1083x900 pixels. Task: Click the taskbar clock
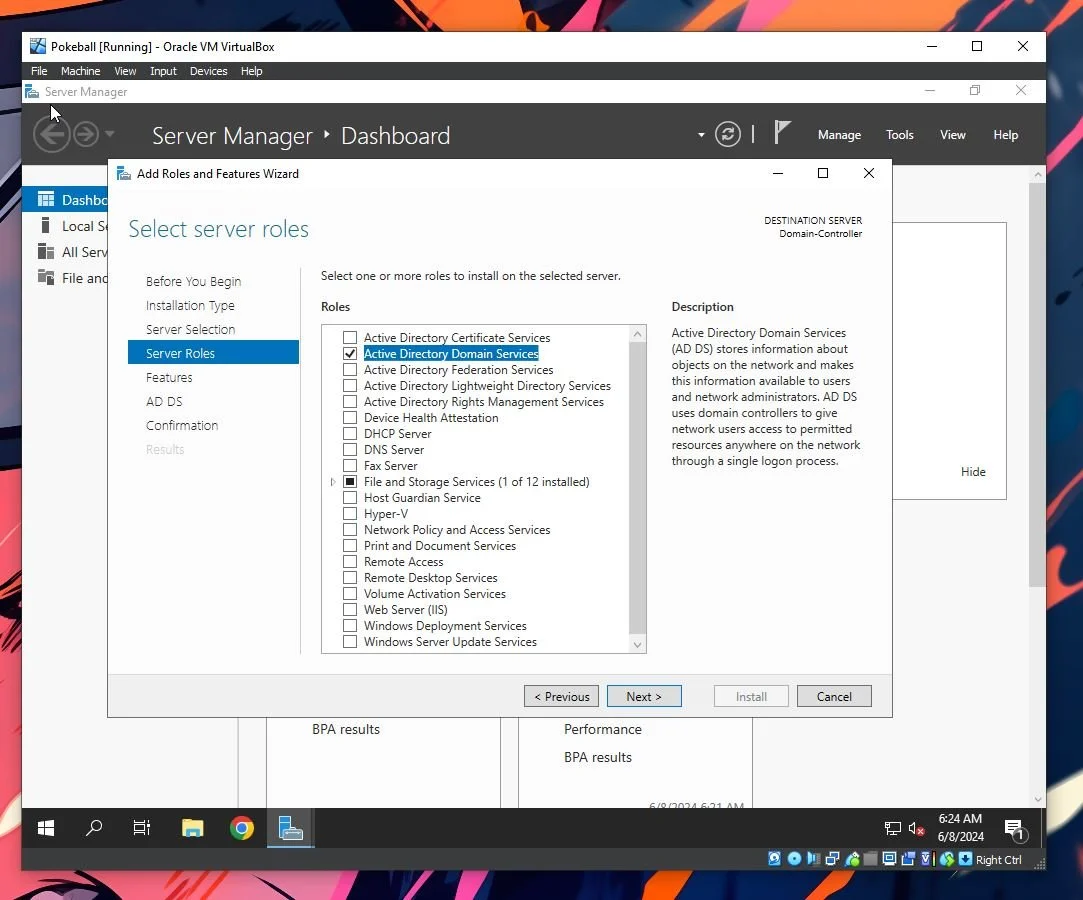point(960,827)
